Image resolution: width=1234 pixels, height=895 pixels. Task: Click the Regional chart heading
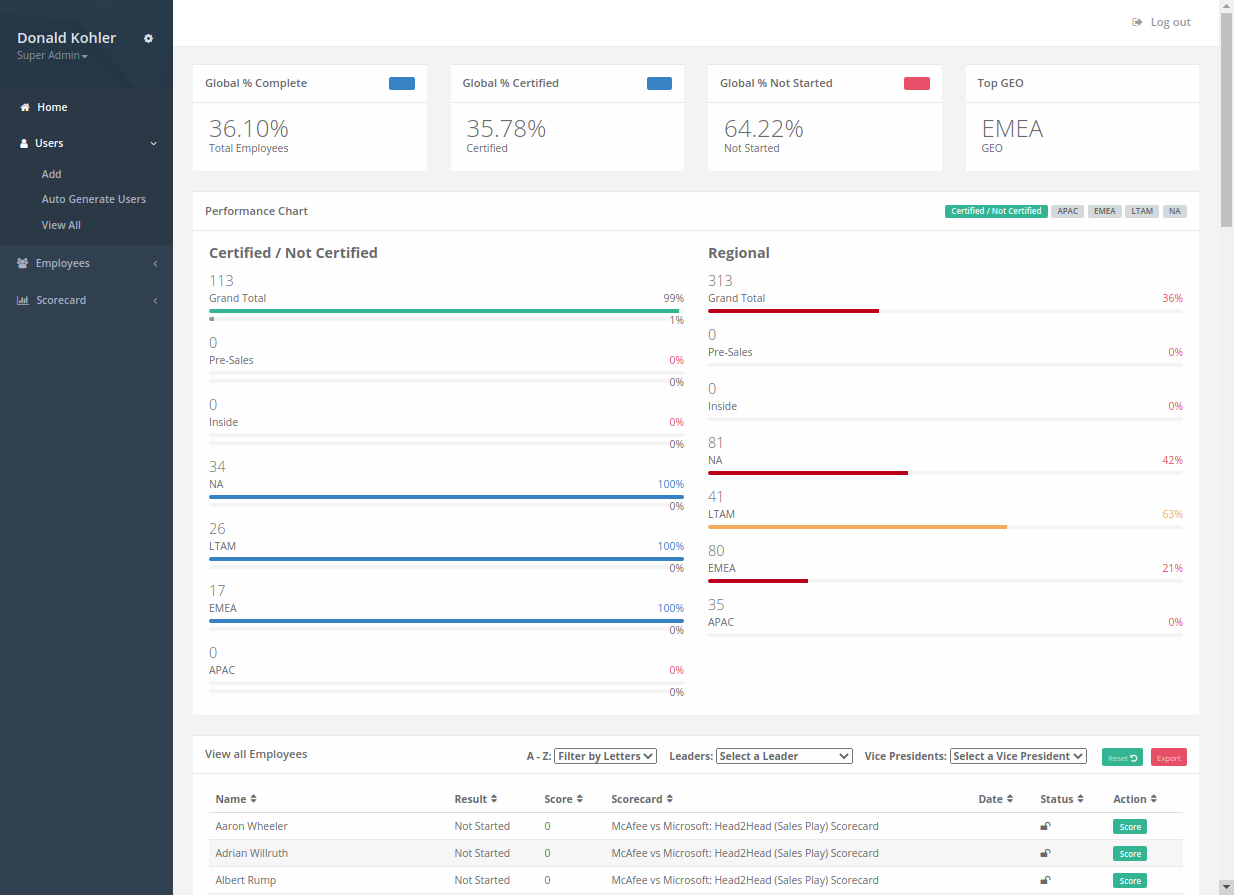tap(739, 253)
